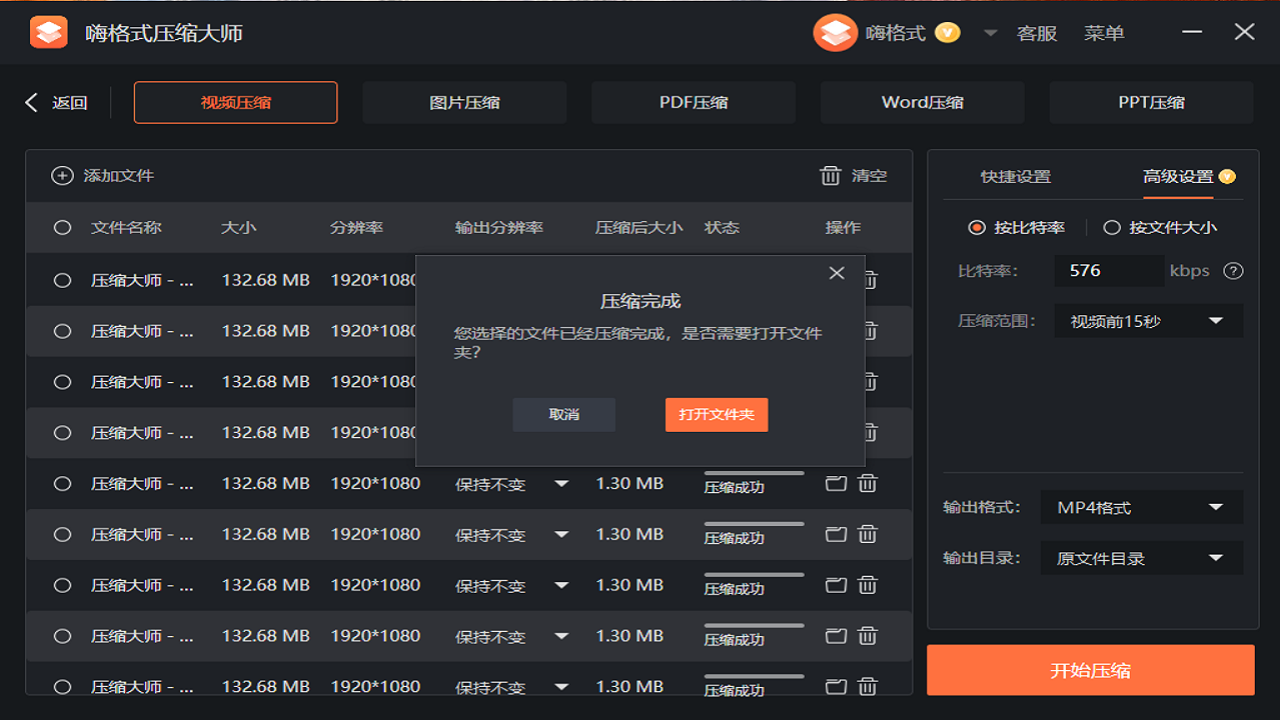Click the 添加文件 plus icon
Image resolution: width=1280 pixels, height=720 pixels.
tap(62, 176)
